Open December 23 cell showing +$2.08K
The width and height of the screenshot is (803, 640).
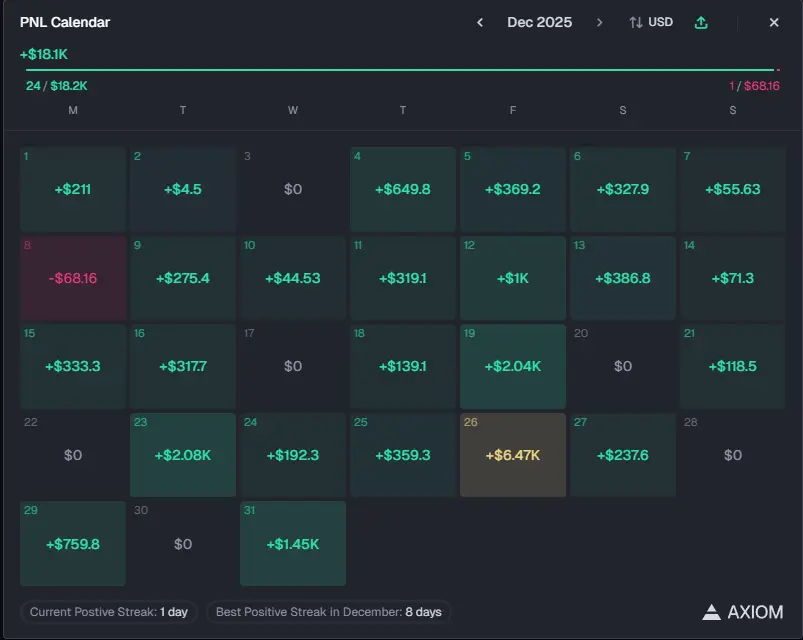pyautogui.click(x=183, y=455)
